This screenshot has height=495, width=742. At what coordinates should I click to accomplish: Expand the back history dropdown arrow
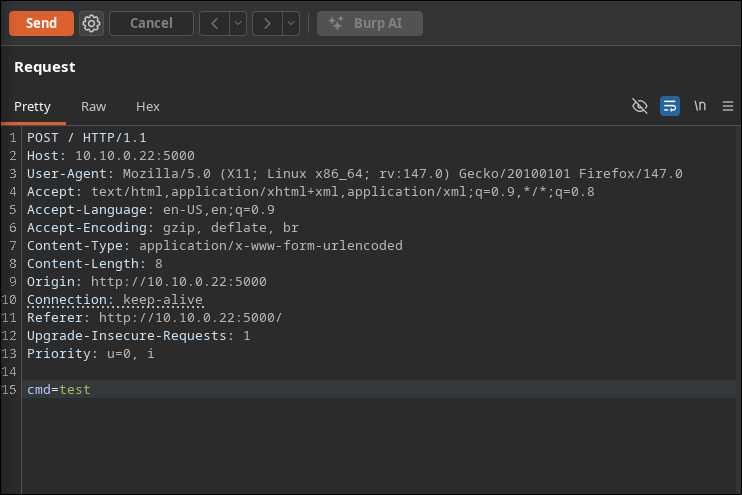[237, 23]
